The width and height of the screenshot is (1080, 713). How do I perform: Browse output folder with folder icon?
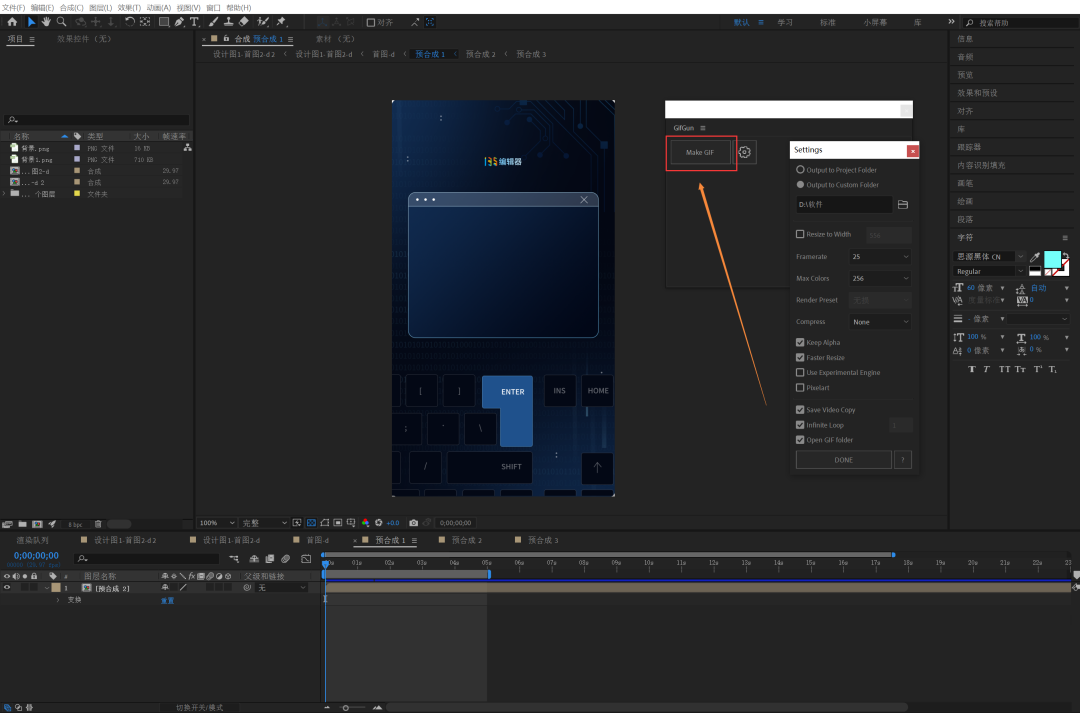(x=903, y=204)
